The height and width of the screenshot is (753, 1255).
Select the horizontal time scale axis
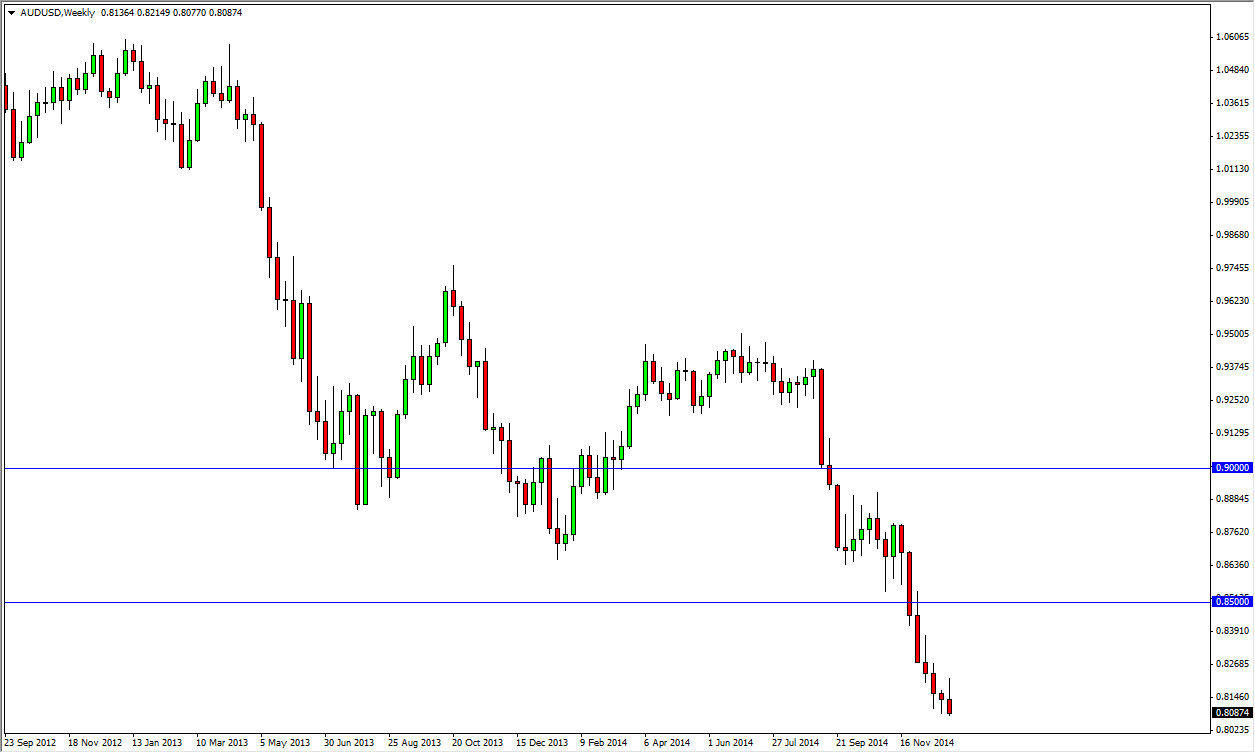point(600,743)
